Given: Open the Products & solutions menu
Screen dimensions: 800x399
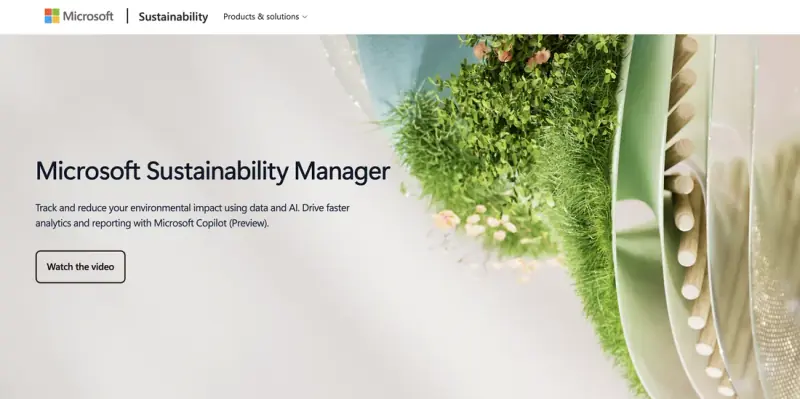Looking at the screenshot, I should [265, 17].
